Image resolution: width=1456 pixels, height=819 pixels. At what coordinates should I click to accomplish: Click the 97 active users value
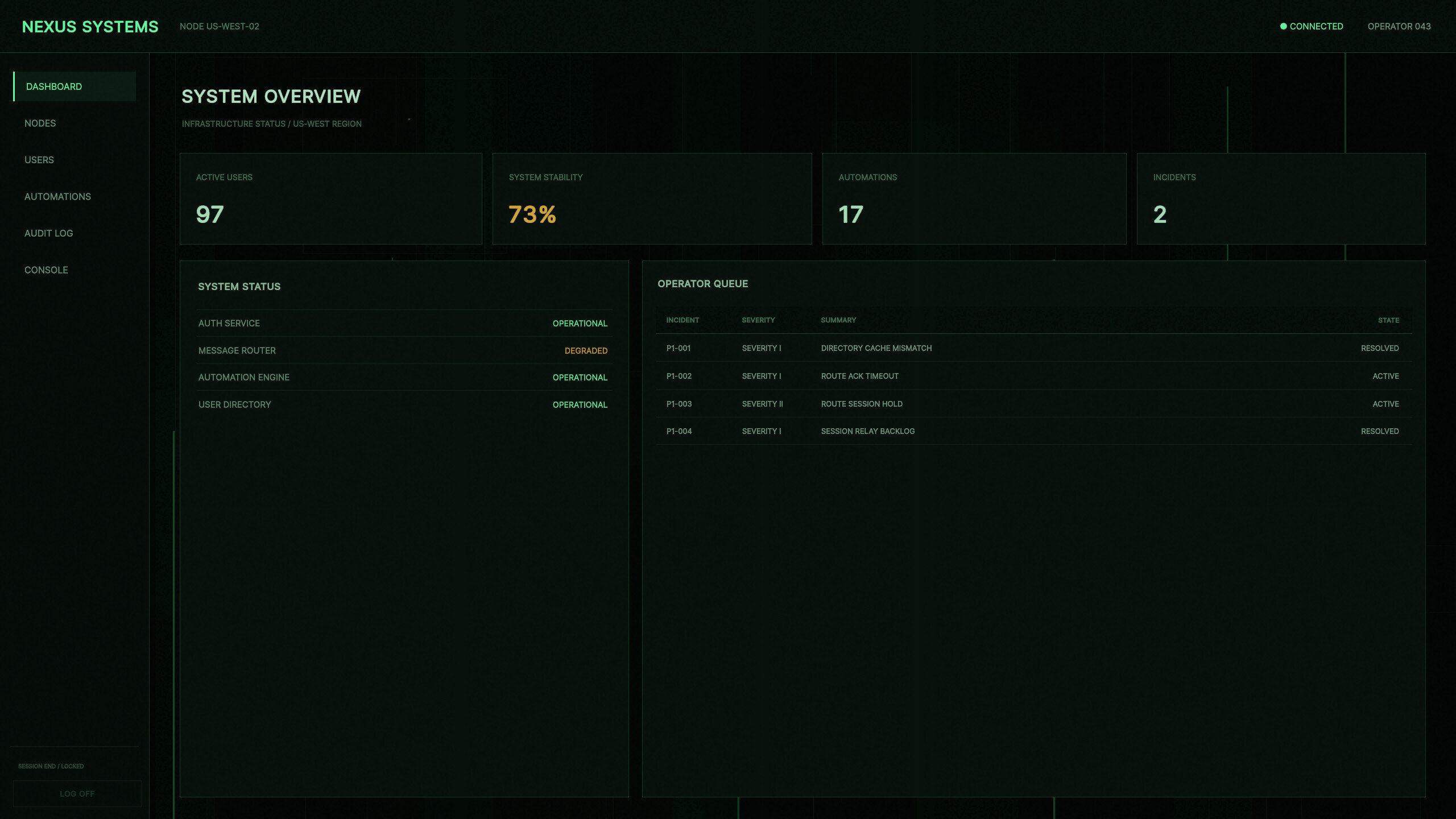point(210,214)
